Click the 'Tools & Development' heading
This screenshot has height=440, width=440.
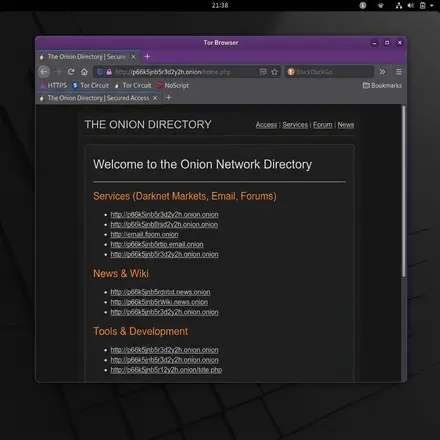pos(140,331)
